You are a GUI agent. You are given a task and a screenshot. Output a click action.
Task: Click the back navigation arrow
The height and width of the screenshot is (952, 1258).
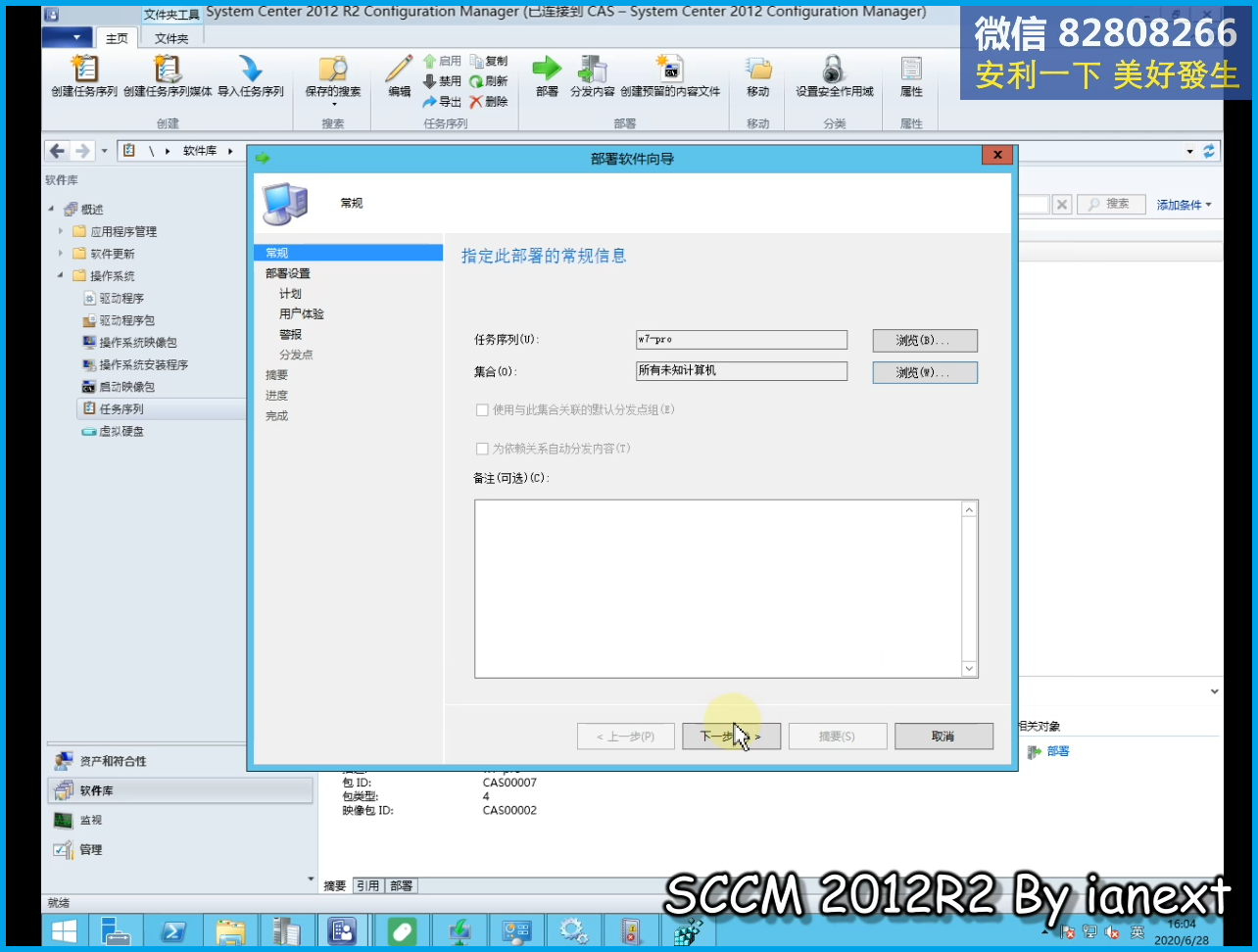(57, 151)
